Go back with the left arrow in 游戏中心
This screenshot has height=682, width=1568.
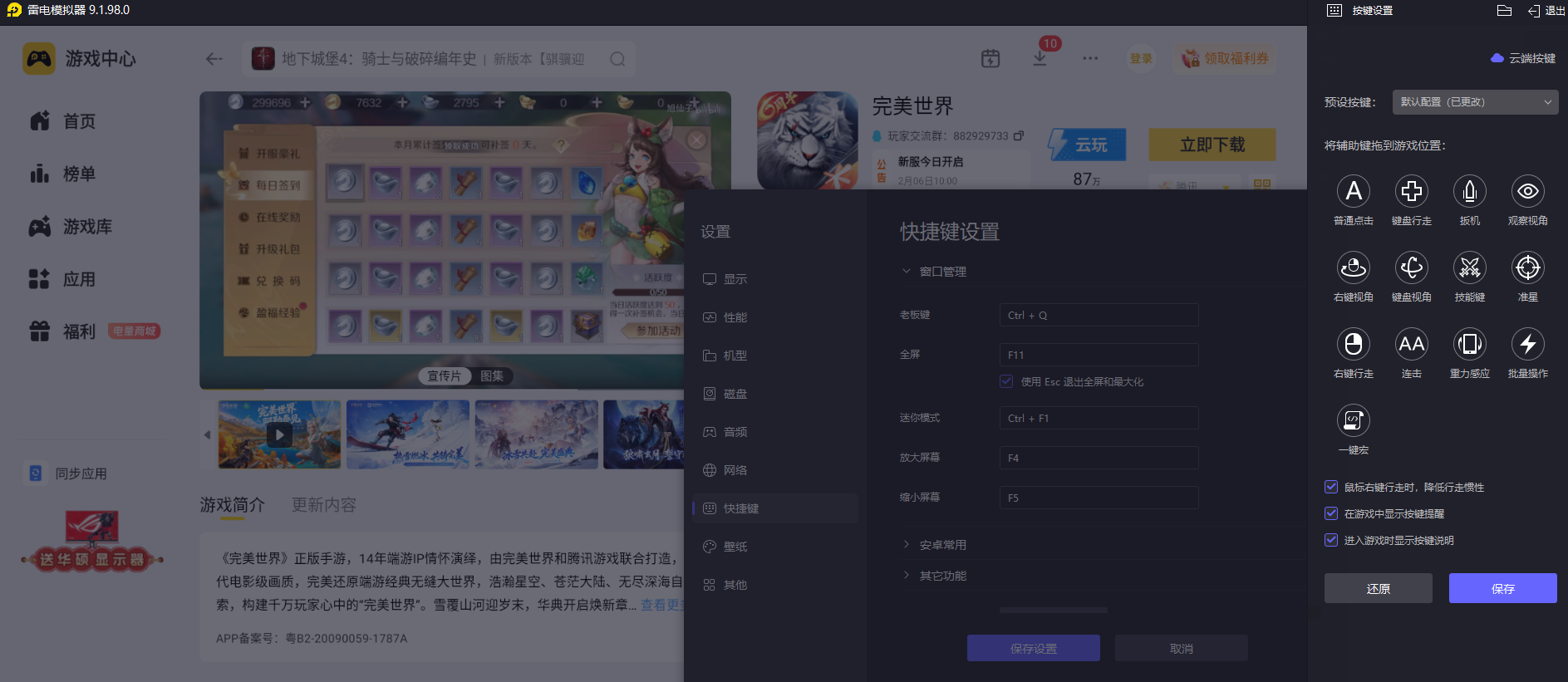coord(214,59)
